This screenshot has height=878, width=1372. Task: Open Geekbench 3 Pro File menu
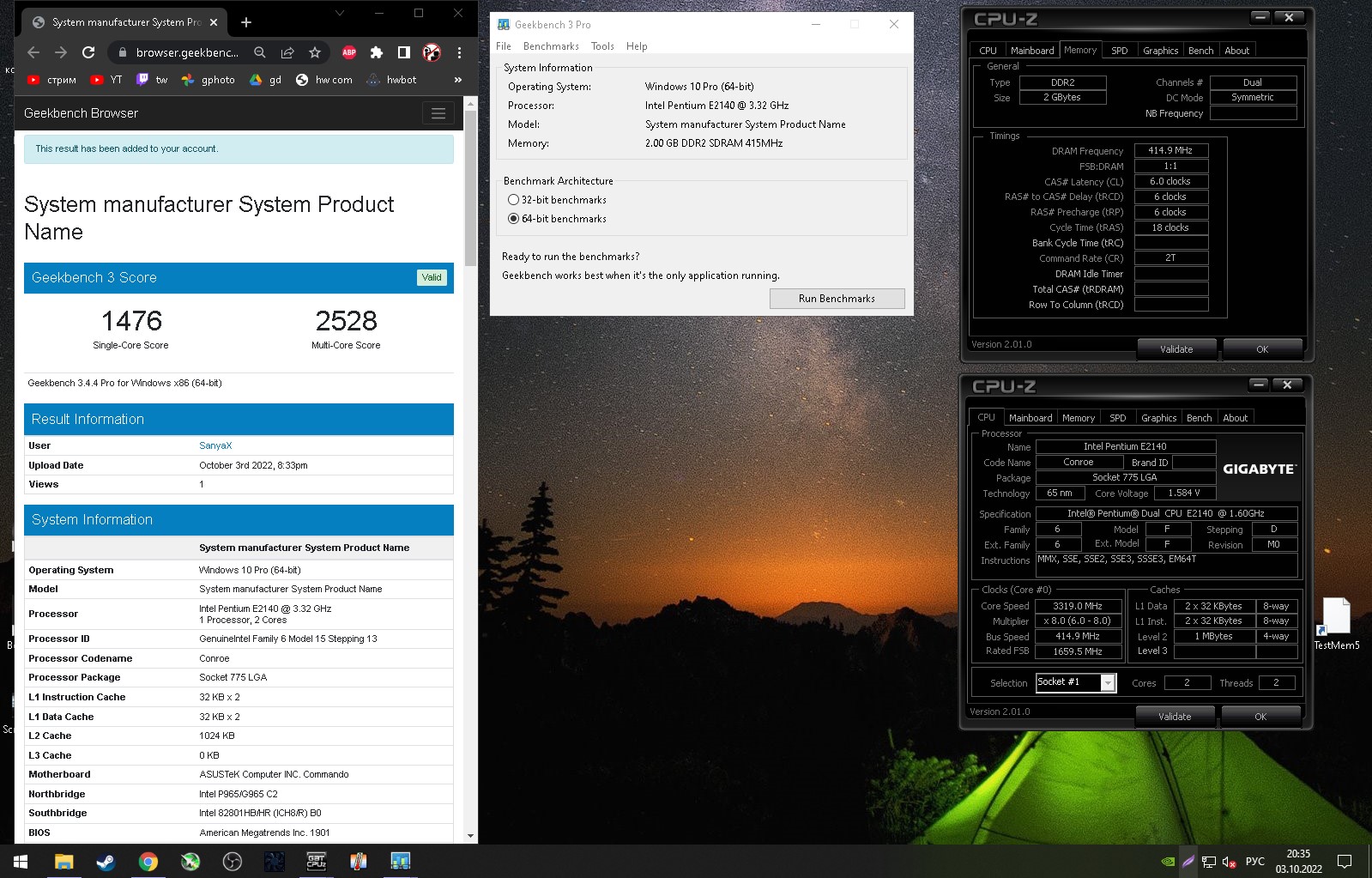[504, 46]
